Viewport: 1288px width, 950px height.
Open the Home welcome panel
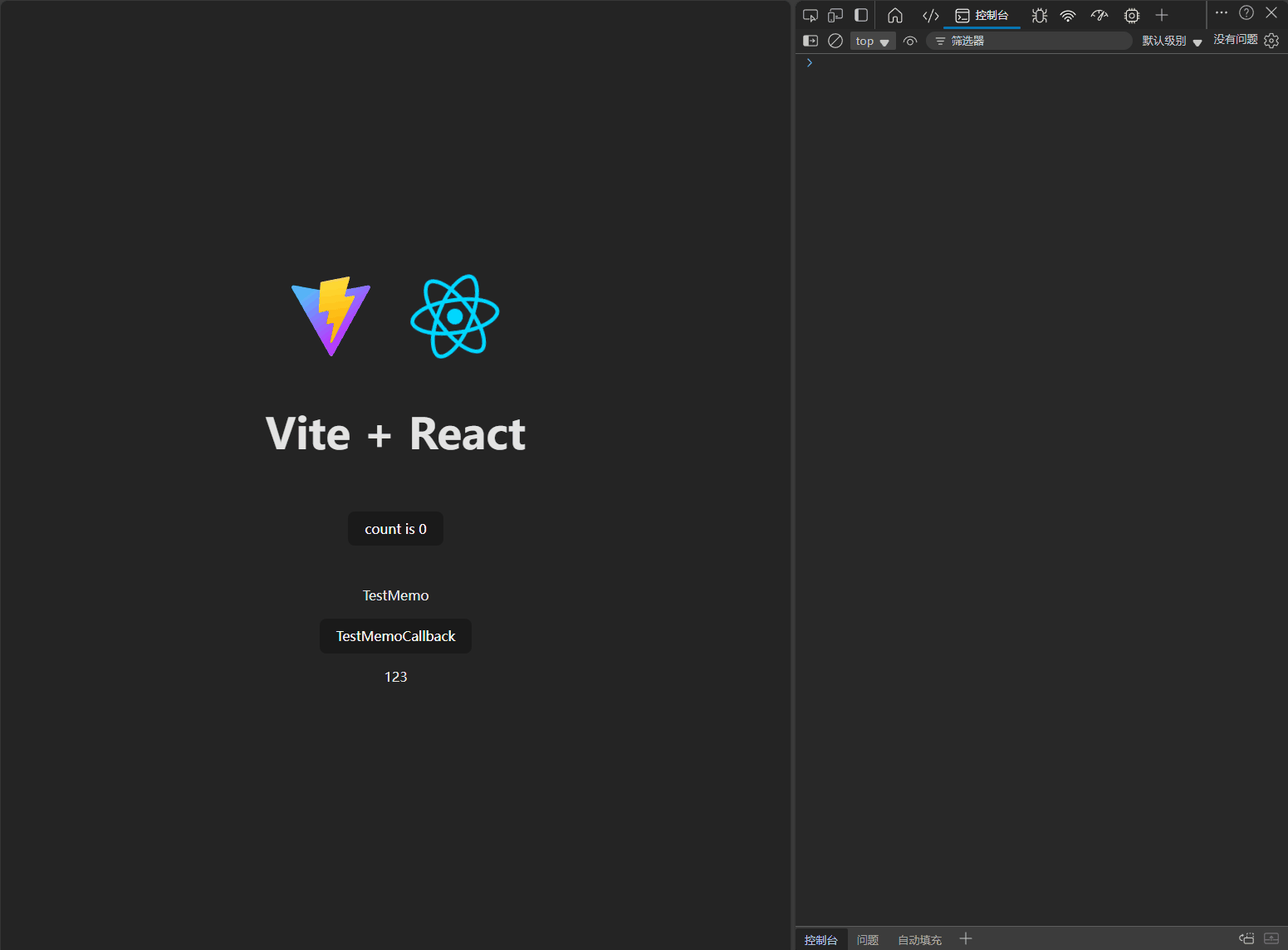click(x=895, y=15)
